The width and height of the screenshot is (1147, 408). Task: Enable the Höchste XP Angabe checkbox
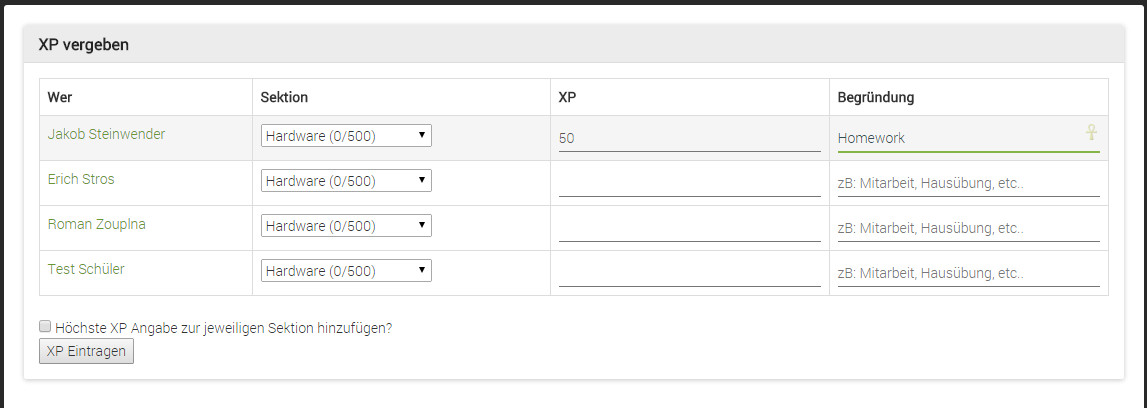coord(45,327)
